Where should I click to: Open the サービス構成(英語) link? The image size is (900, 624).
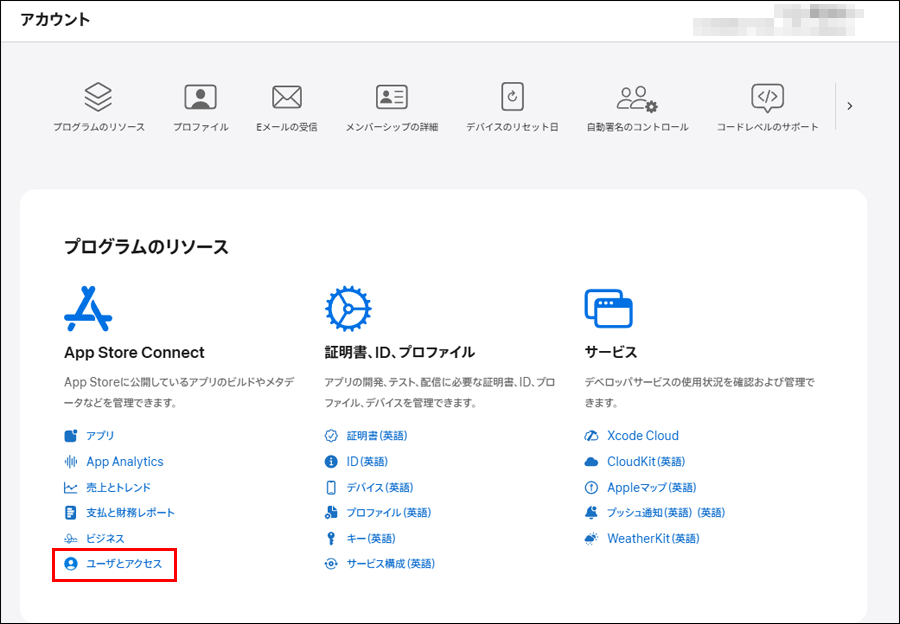click(391, 564)
